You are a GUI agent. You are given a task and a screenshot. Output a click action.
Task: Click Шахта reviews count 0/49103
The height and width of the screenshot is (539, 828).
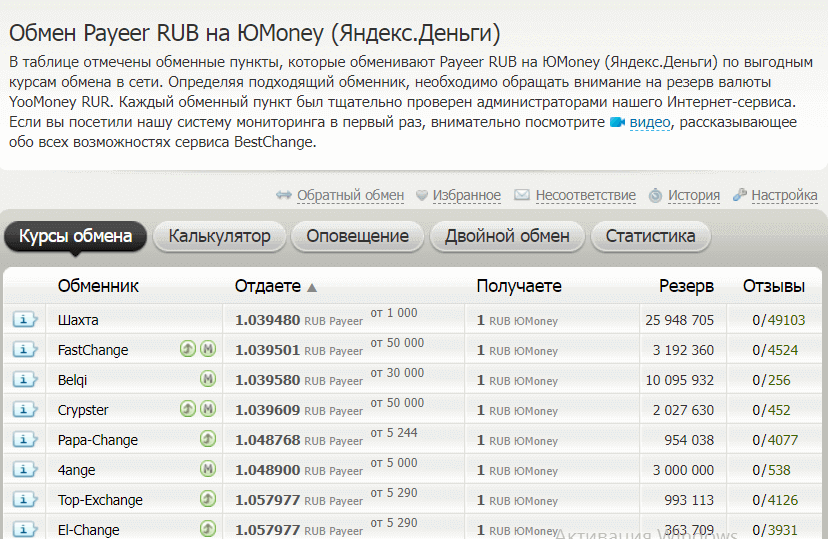[779, 320]
